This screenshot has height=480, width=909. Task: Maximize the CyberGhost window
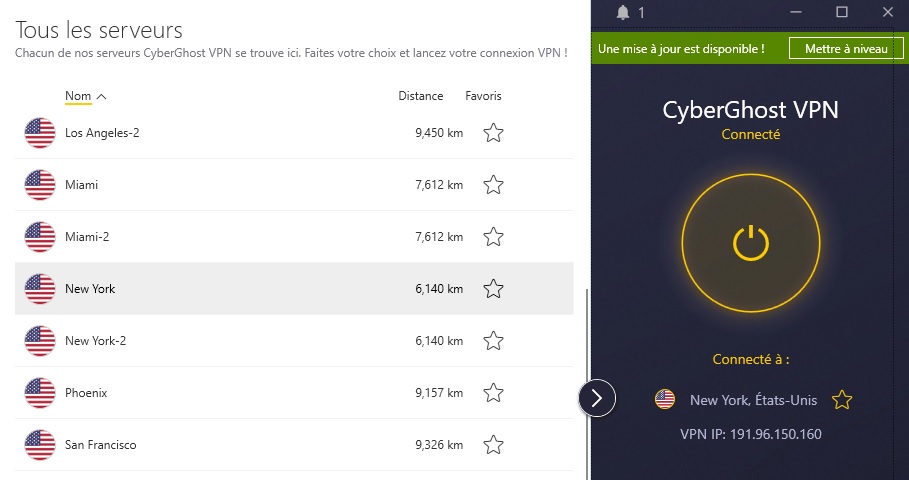(842, 12)
